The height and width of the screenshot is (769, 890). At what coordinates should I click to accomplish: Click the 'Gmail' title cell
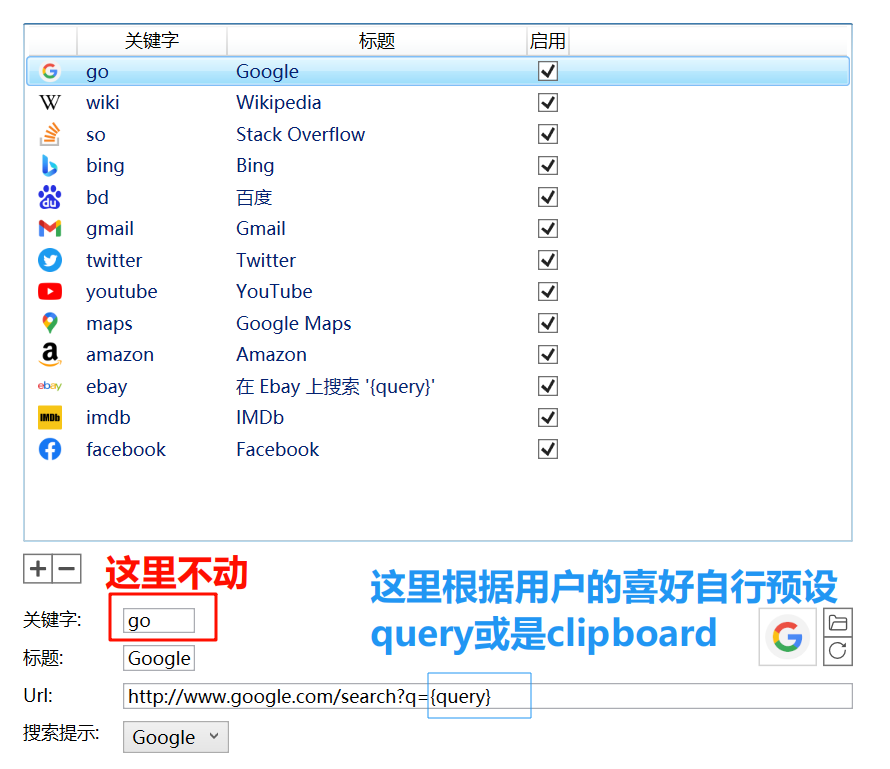click(x=261, y=229)
